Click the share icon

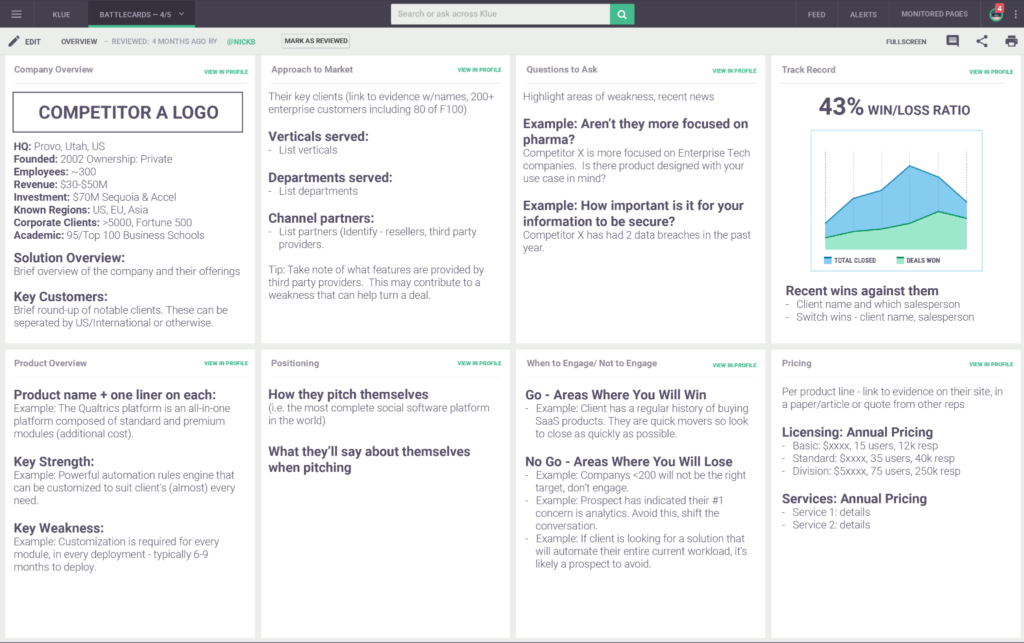(982, 41)
